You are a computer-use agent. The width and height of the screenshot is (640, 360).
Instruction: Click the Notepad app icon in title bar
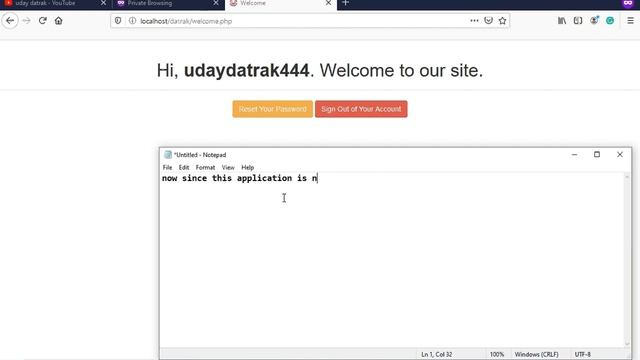168,155
